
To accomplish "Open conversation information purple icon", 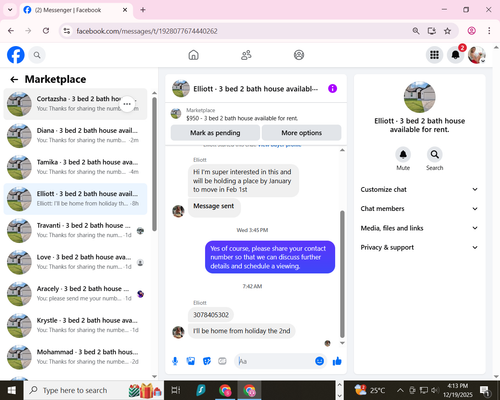I will 332,89.
